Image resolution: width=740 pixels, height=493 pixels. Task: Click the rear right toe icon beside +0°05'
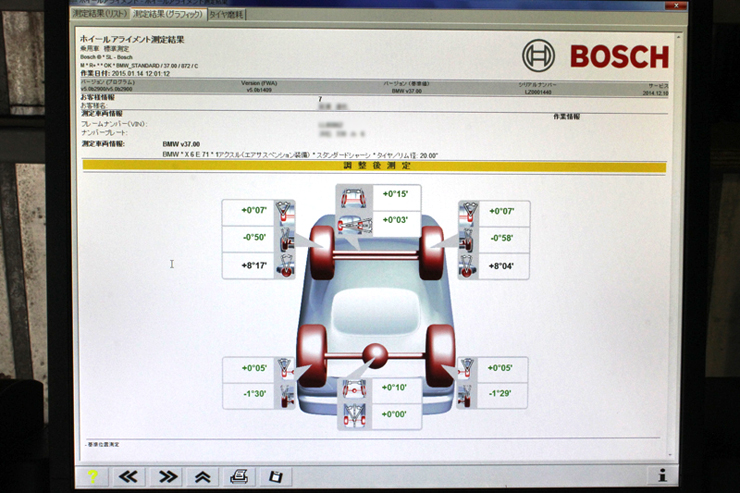(466, 368)
